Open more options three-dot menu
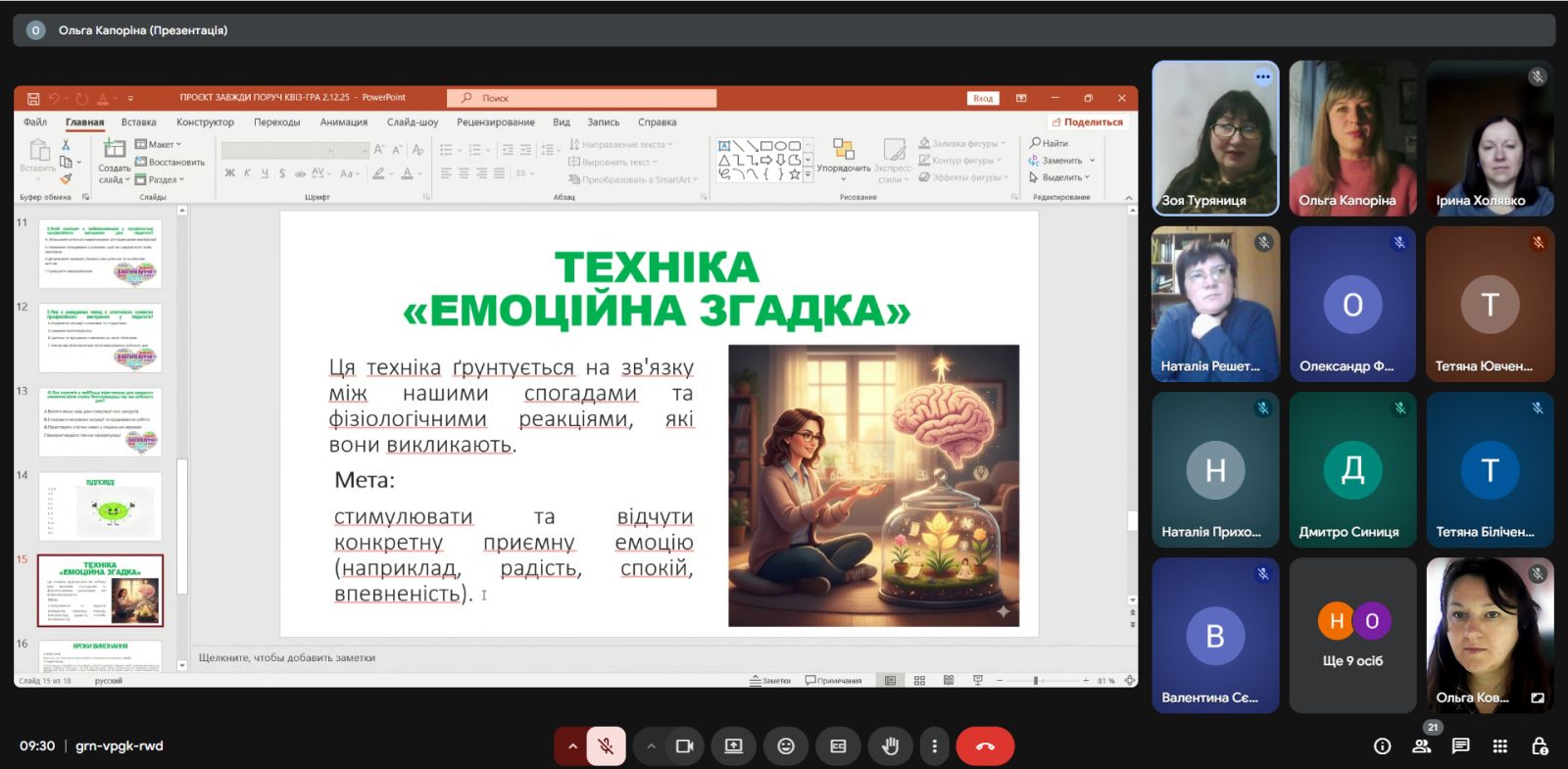 (934, 746)
